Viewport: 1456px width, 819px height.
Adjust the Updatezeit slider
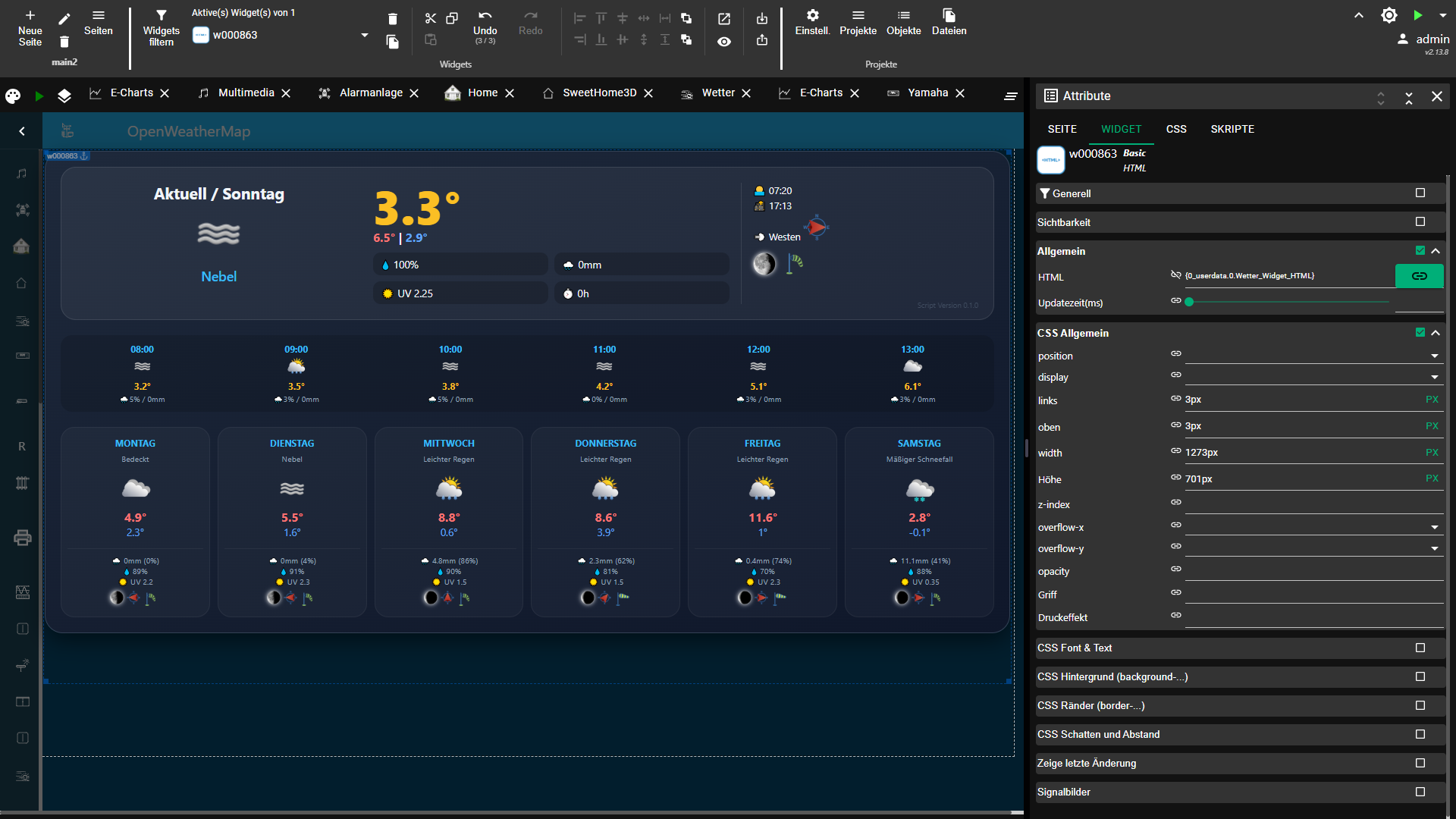pos(1189,302)
